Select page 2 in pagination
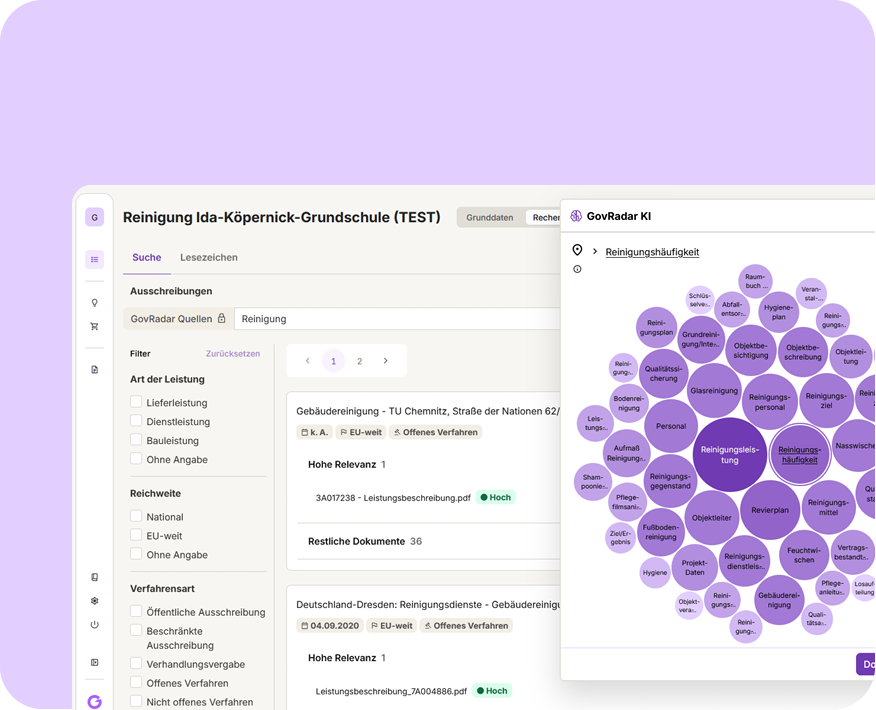 coord(359,361)
